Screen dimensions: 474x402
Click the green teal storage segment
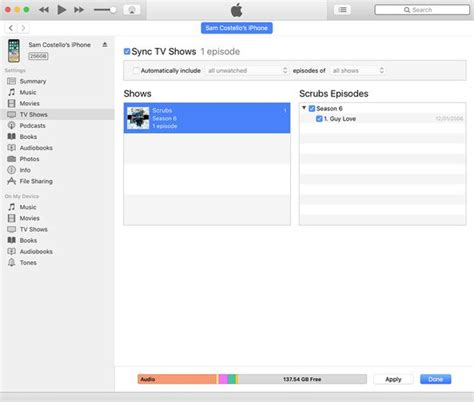pos(232,379)
